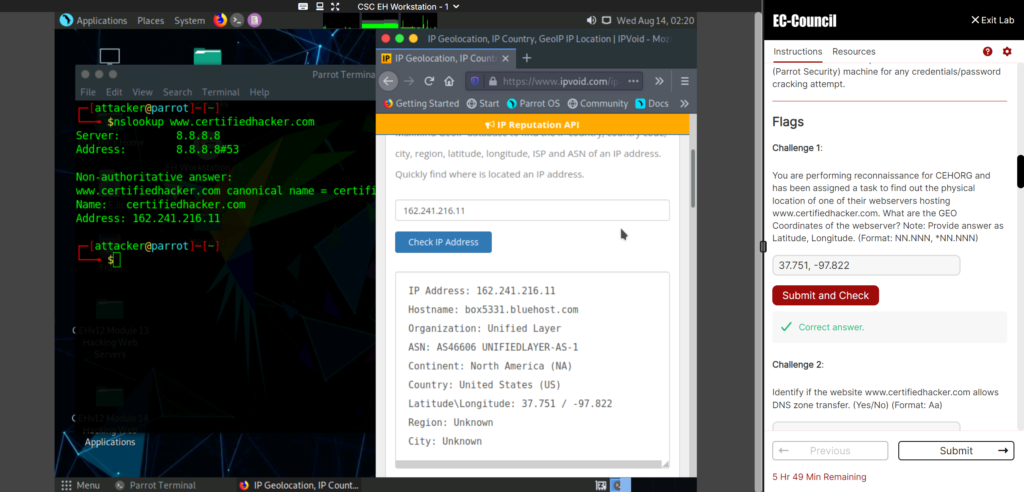Click the lock icon in address bar
The image size is (1024, 492).
(492, 82)
